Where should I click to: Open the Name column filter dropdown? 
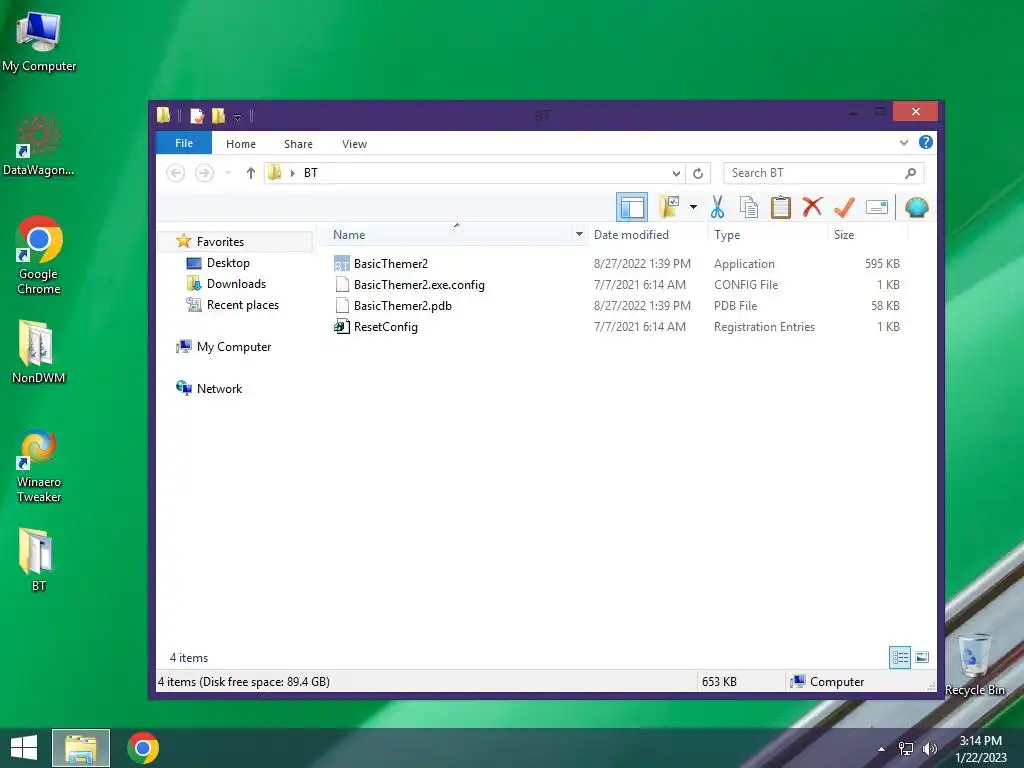[579, 234]
